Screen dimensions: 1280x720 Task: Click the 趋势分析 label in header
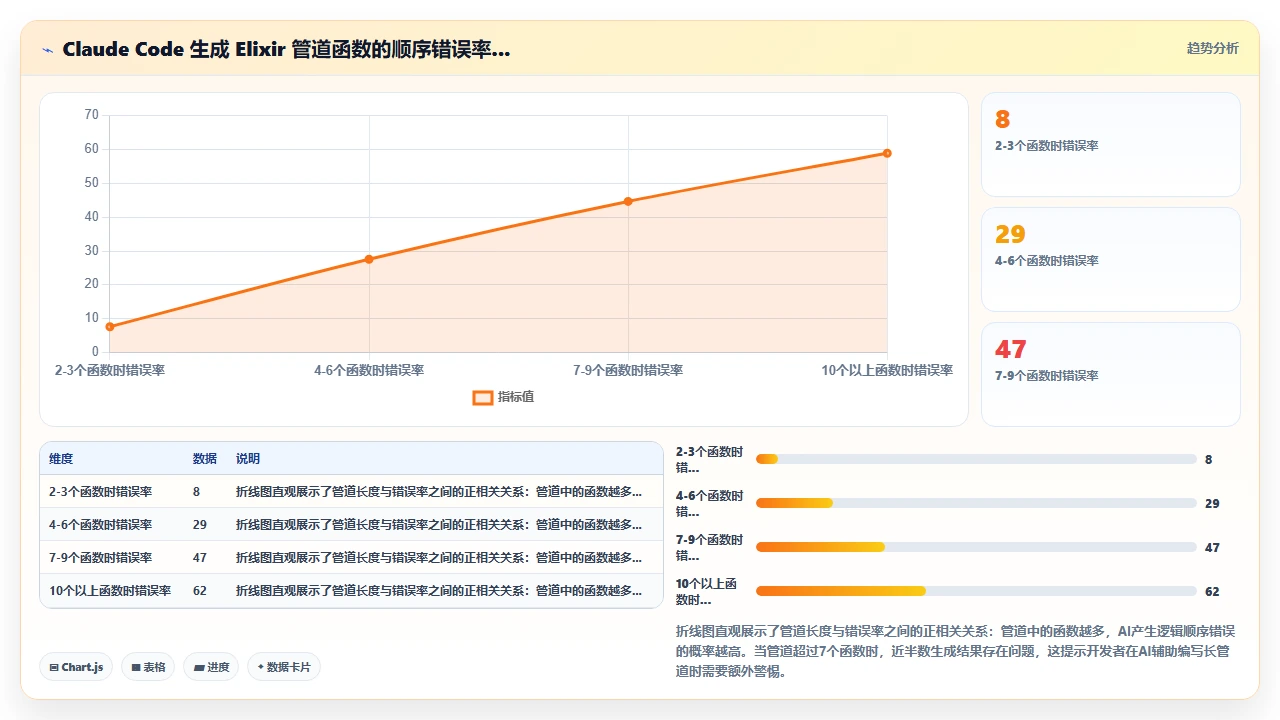[x=1212, y=48]
